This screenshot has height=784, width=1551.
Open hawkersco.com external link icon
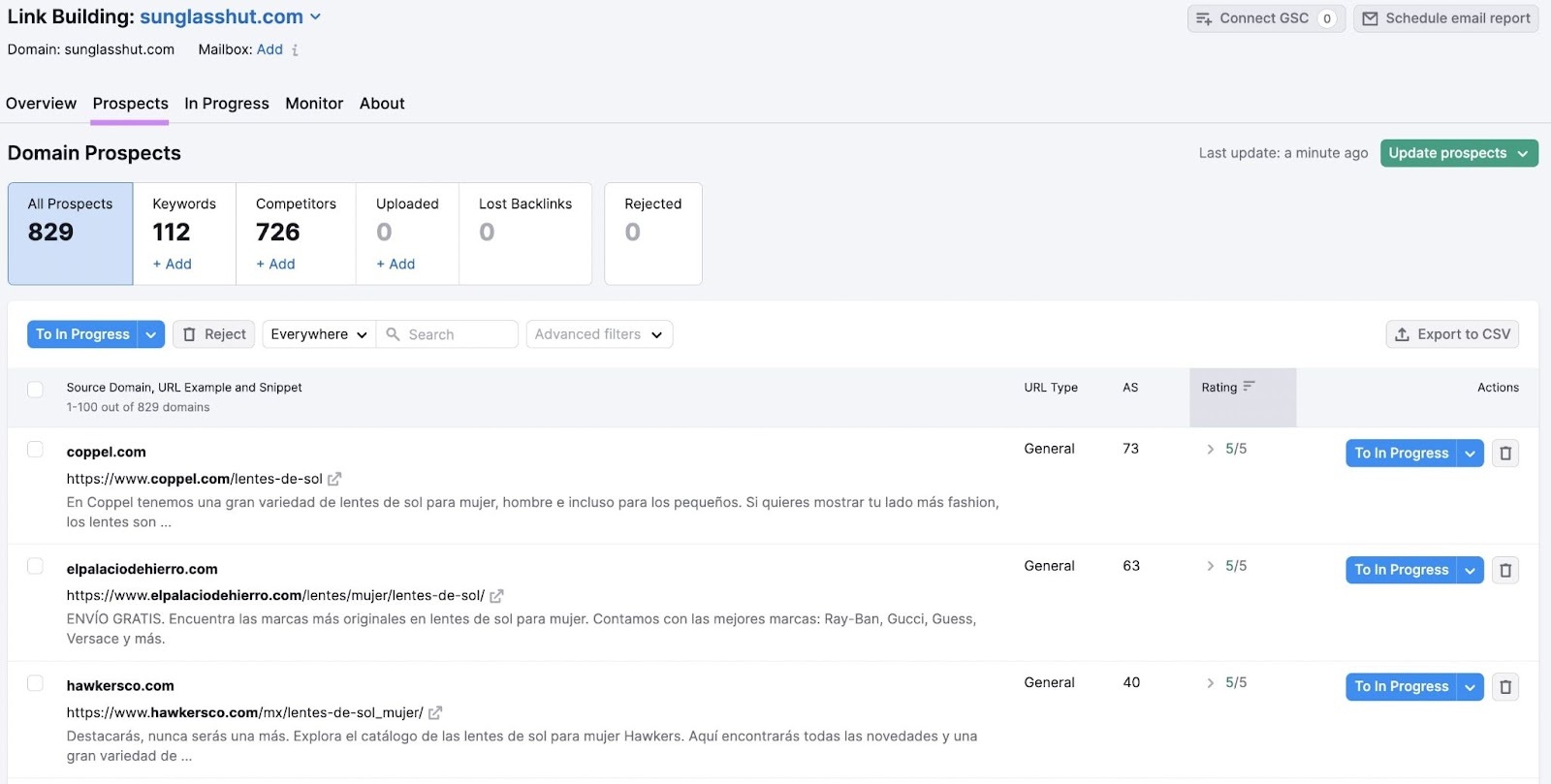435,713
